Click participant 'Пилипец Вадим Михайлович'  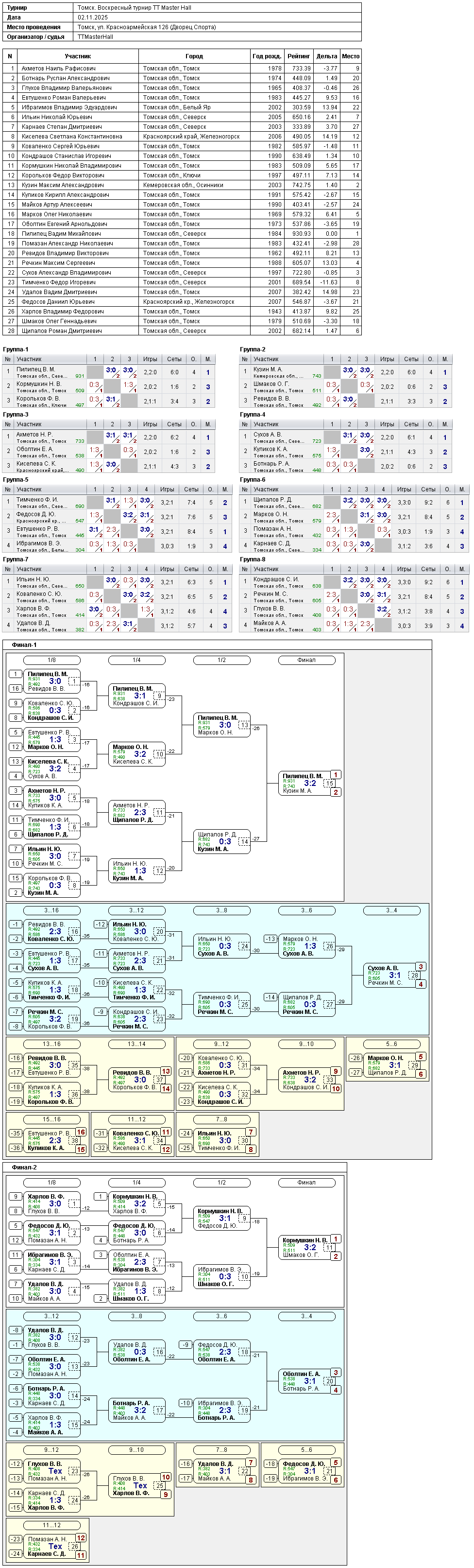tap(61, 234)
